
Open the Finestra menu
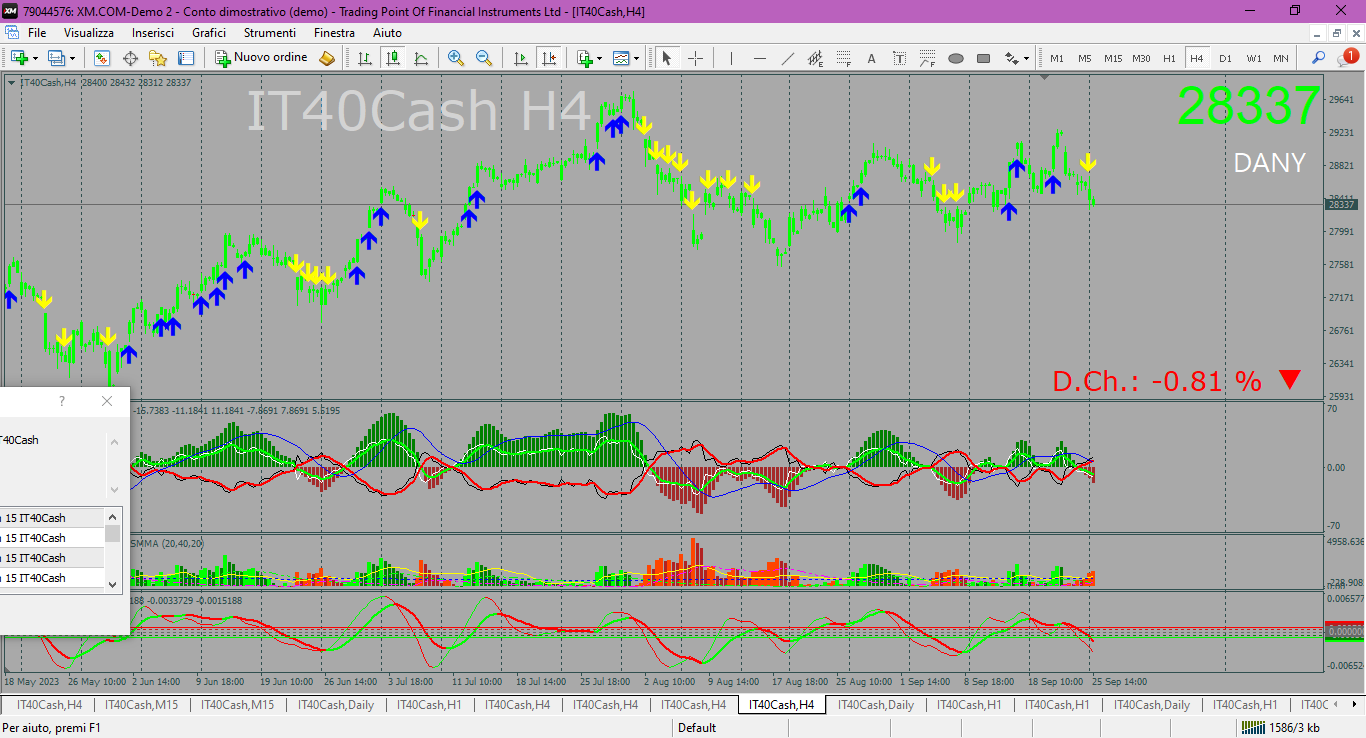pyautogui.click(x=334, y=33)
